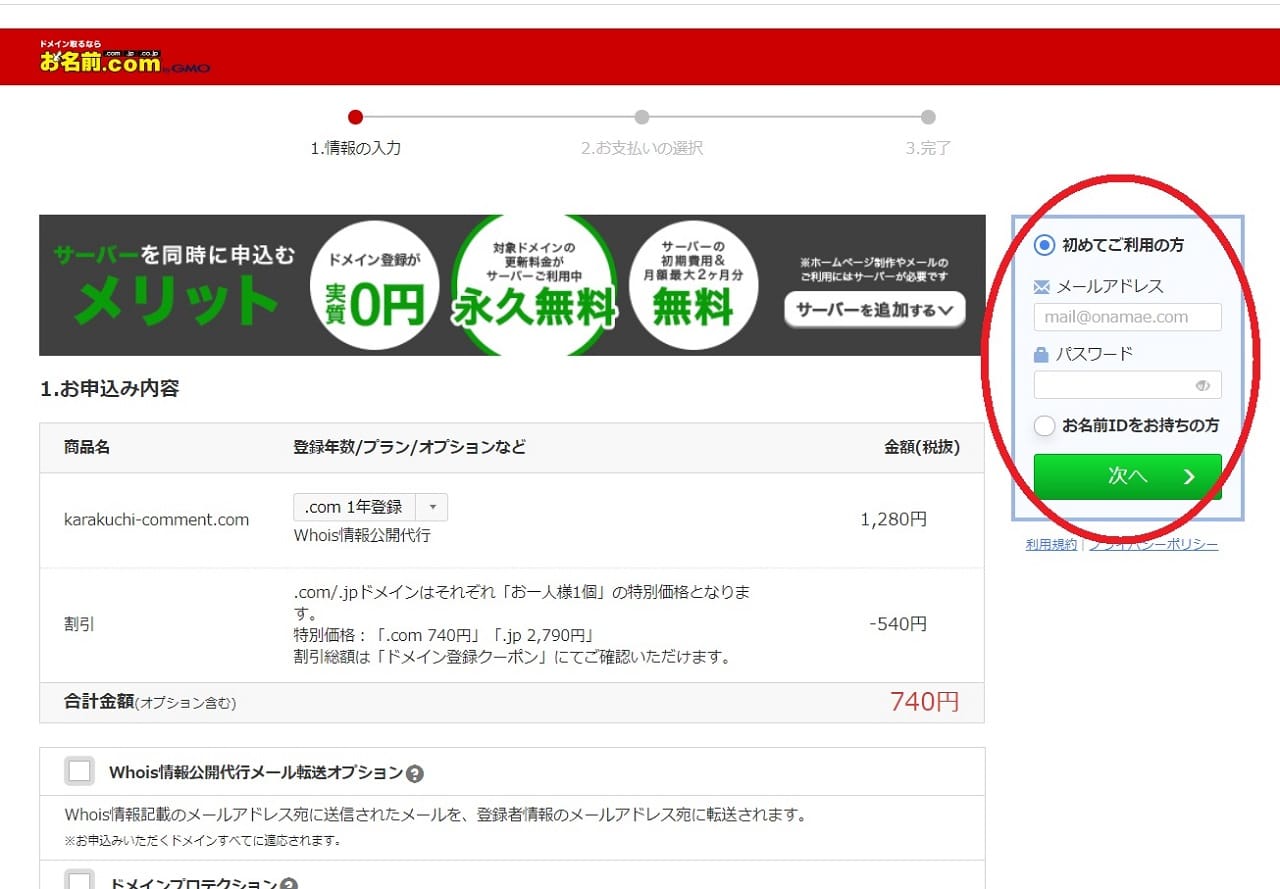Image resolution: width=1280 pixels, height=889 pixels.
Task: Click the 永久無料 circle badge
Action: pos(534,287)
